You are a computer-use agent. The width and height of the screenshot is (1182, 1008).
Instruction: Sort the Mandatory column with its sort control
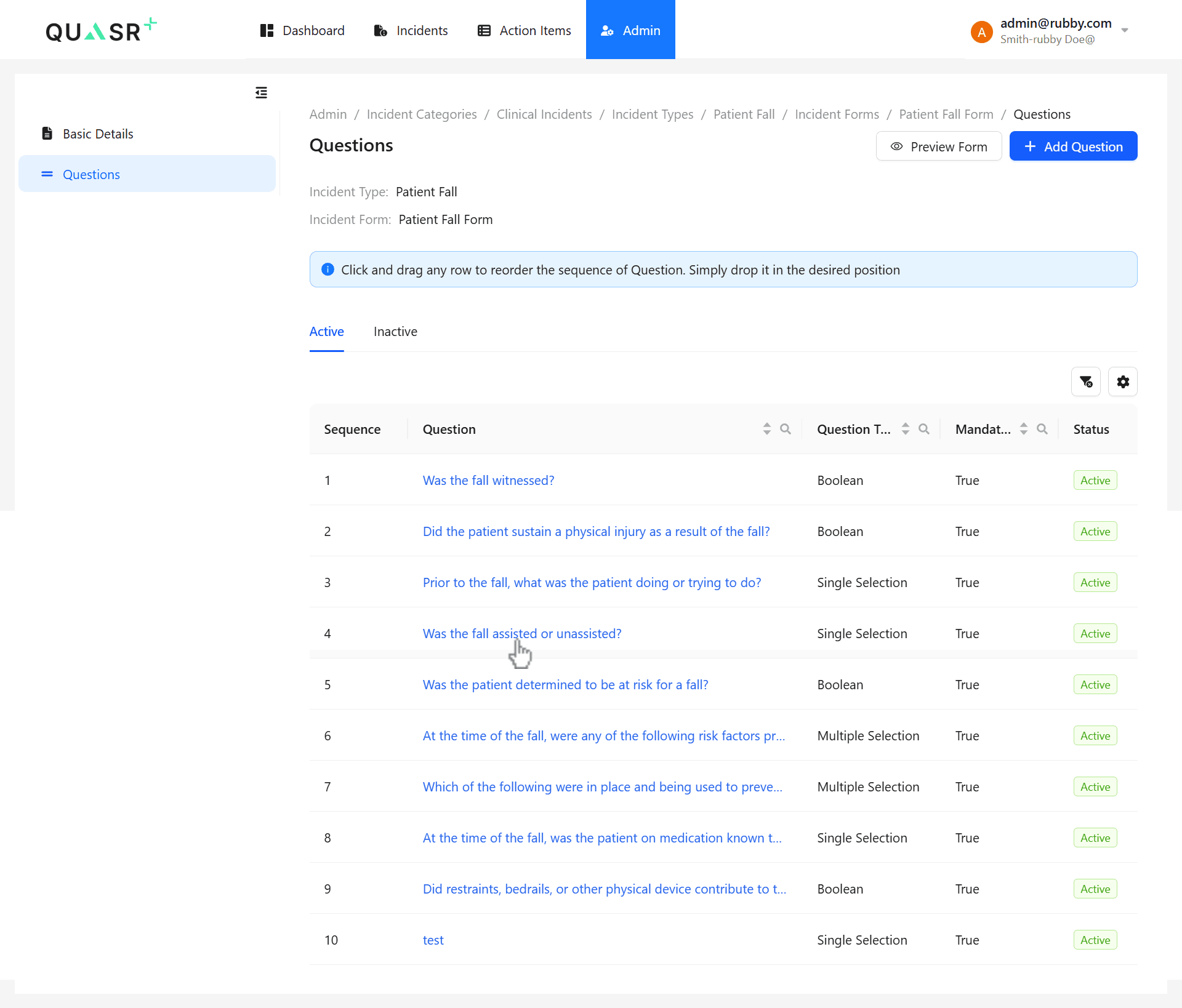pyautogui.click(x=1024, y=429)
